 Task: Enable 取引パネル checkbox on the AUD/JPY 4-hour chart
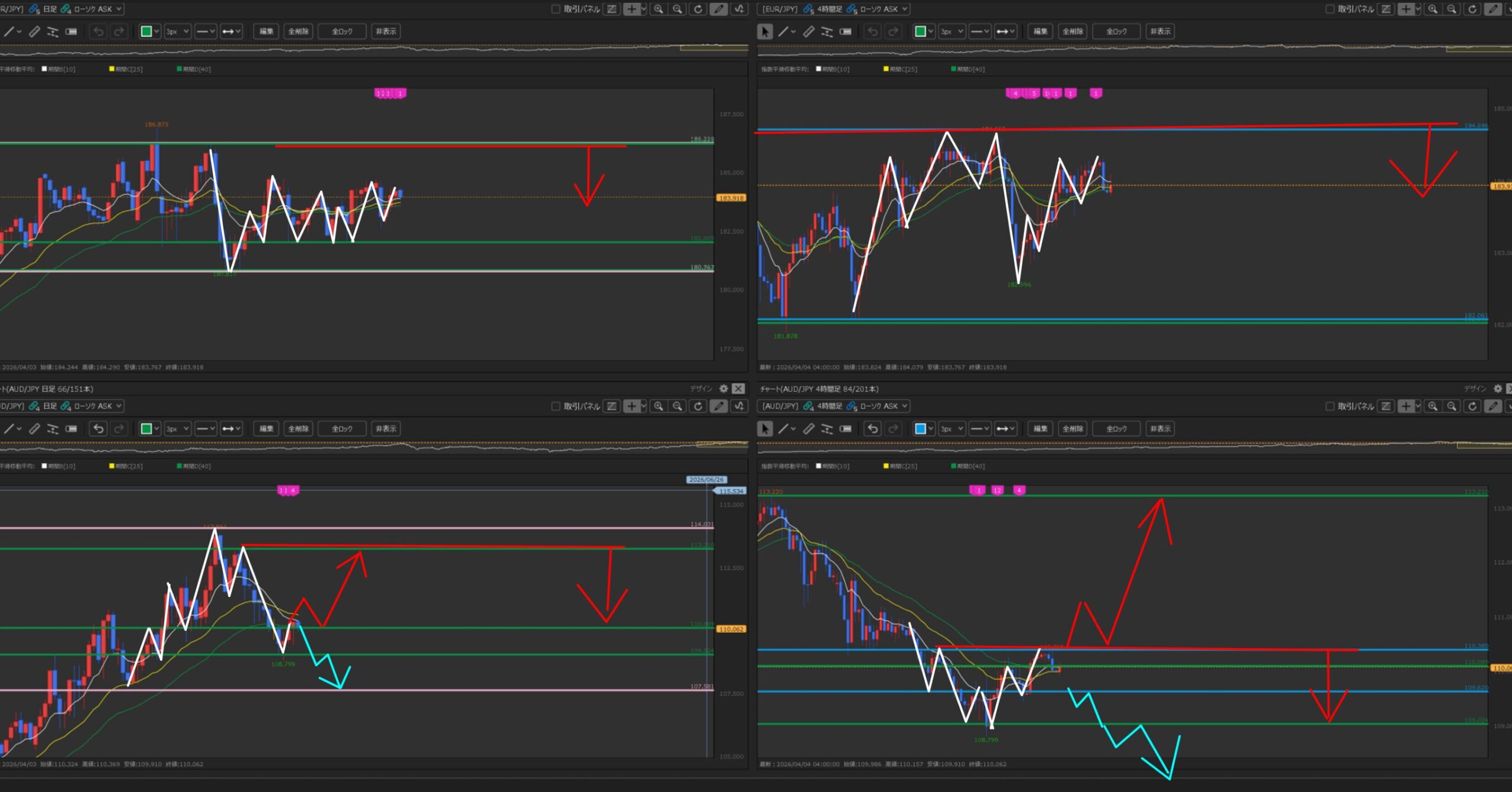point(1329,406)
